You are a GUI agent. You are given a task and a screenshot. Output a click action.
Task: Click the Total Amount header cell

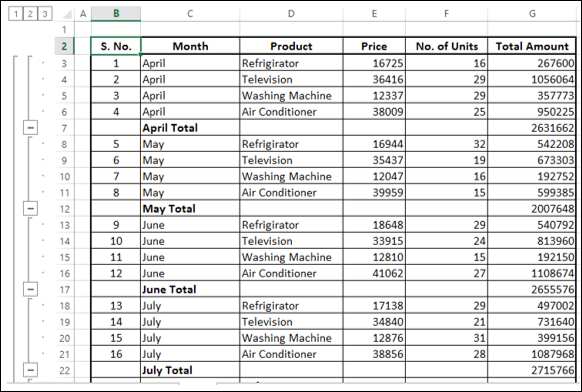(x=532, y=46)
